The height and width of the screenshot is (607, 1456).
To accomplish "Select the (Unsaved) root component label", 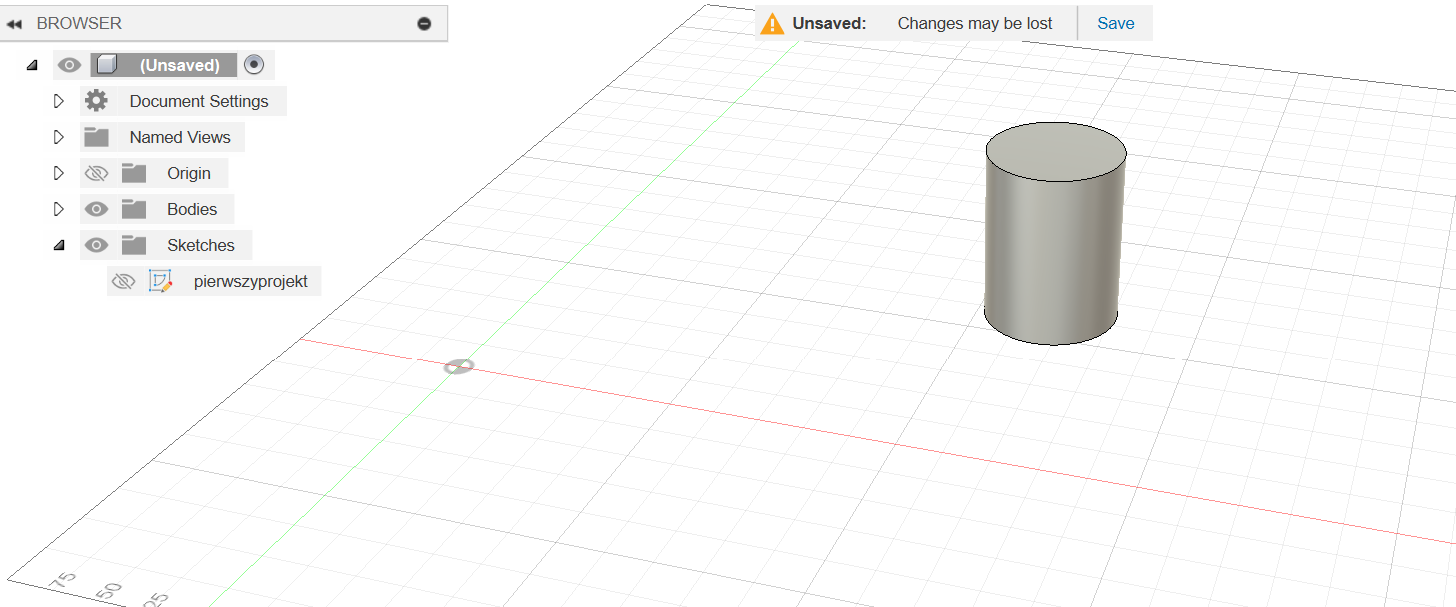I will pyautogui.click(x=179, y=65).
